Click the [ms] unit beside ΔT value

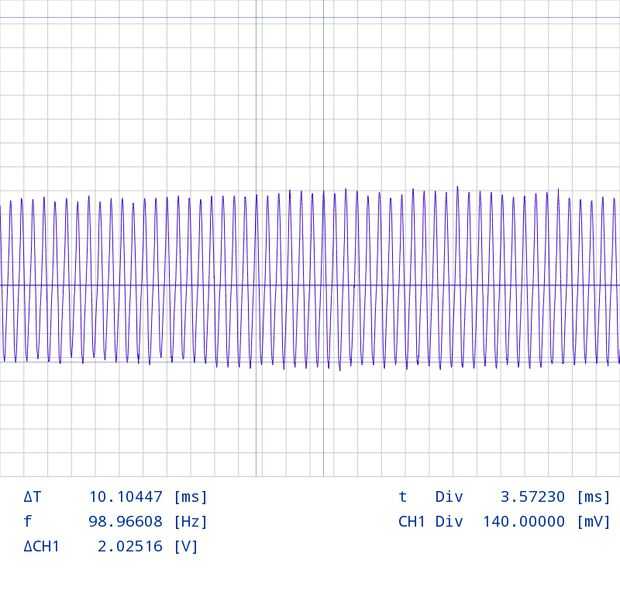click(191, 497)
